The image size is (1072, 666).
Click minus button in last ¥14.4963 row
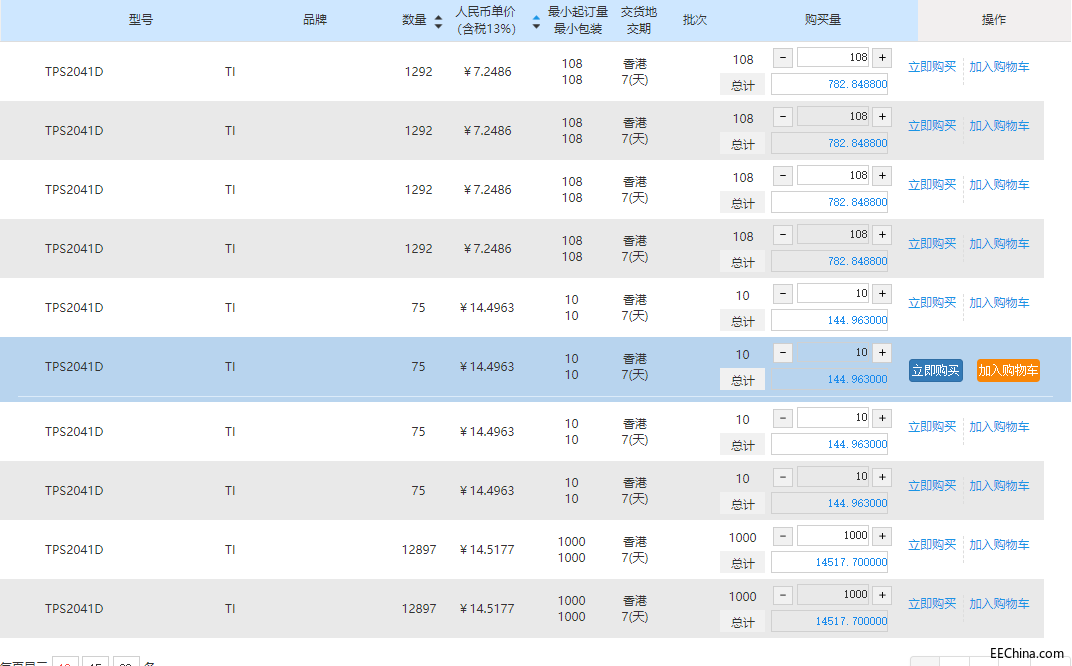coord(783,476)
